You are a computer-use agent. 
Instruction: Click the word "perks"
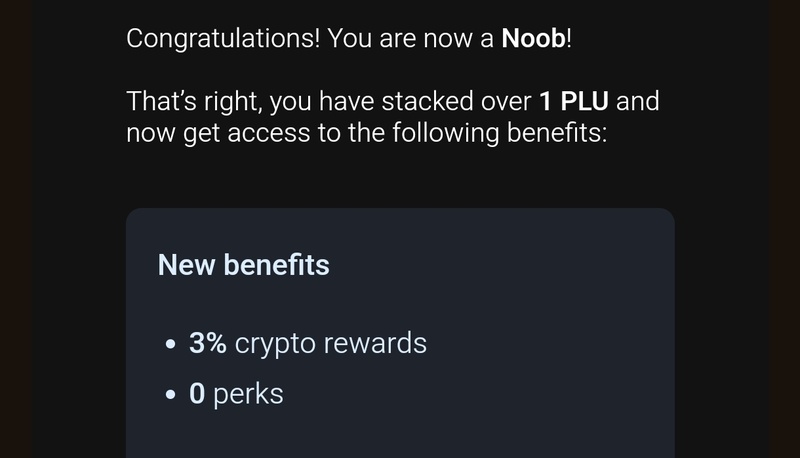(248, 393)
